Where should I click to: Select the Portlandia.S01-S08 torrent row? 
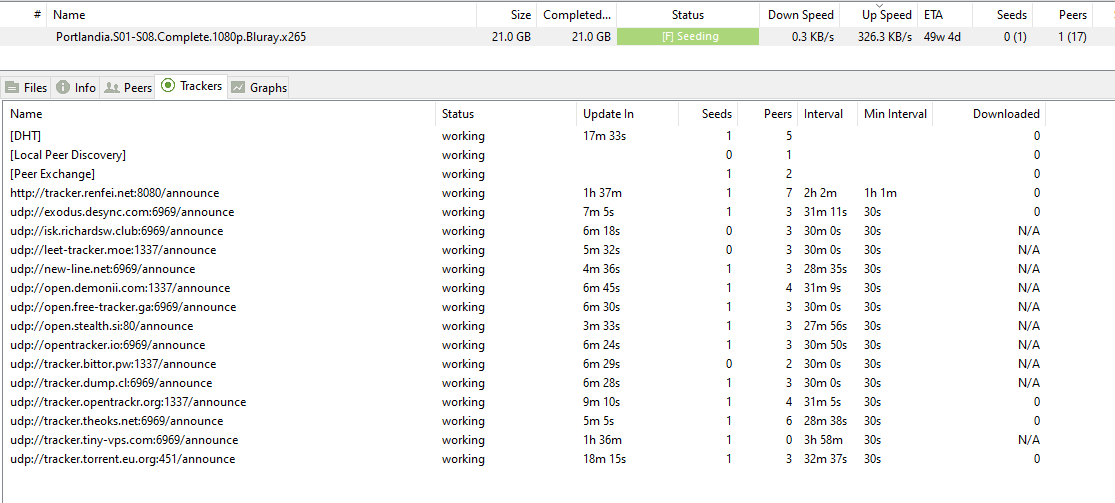[x=558, y=37]
